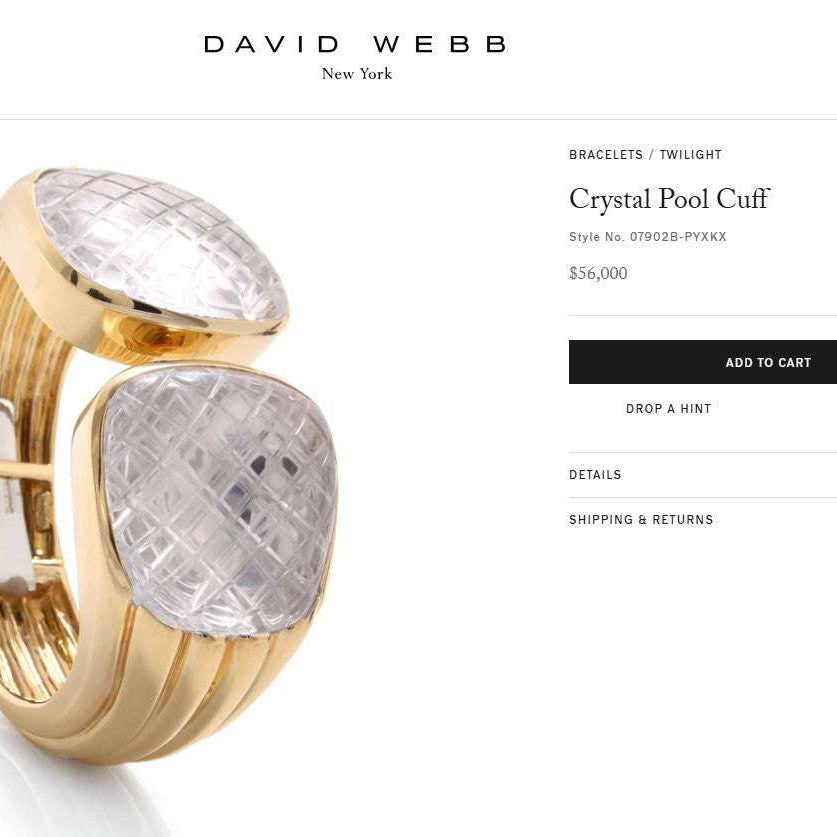Screen dimensions: 837x837
Task: Select the Crystal Pool Cuff title
Action: point(669,199)
